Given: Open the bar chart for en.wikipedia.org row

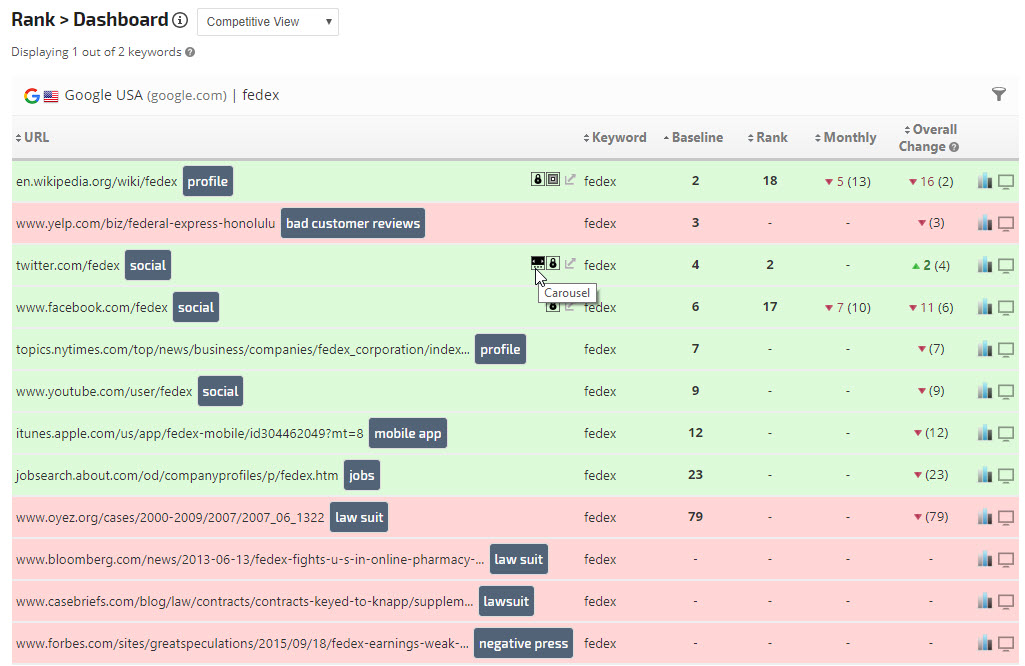Looking at the screenshot, I should pyautogui.click(x=985, y=181).
